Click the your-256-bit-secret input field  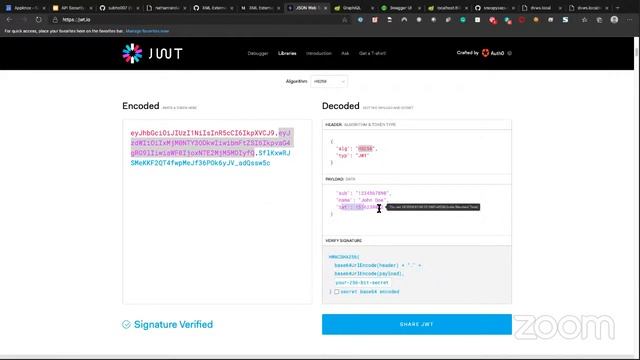click(362, 282)
